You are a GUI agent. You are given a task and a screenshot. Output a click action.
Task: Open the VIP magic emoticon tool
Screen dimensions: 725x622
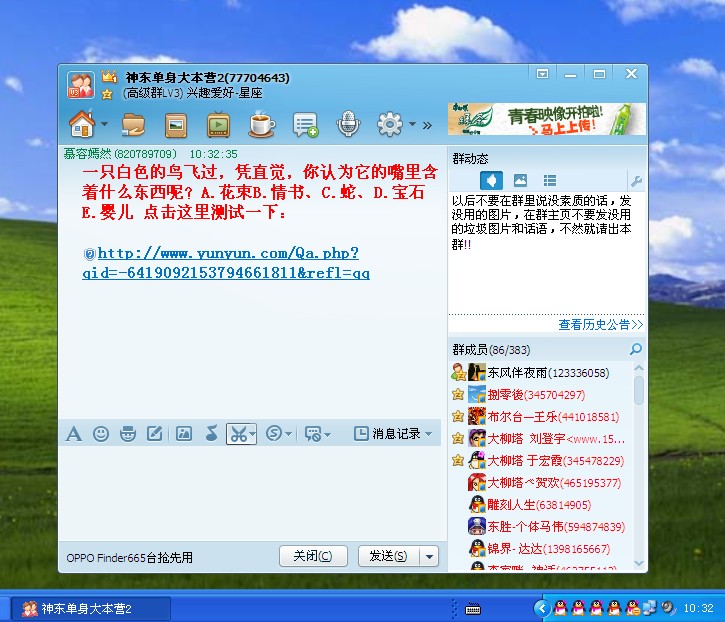[x=128, y=434]
